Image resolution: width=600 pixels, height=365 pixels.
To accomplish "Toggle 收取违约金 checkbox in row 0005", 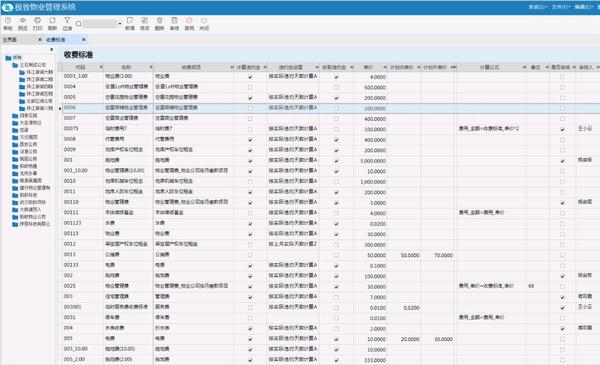I will click(336, 98).
